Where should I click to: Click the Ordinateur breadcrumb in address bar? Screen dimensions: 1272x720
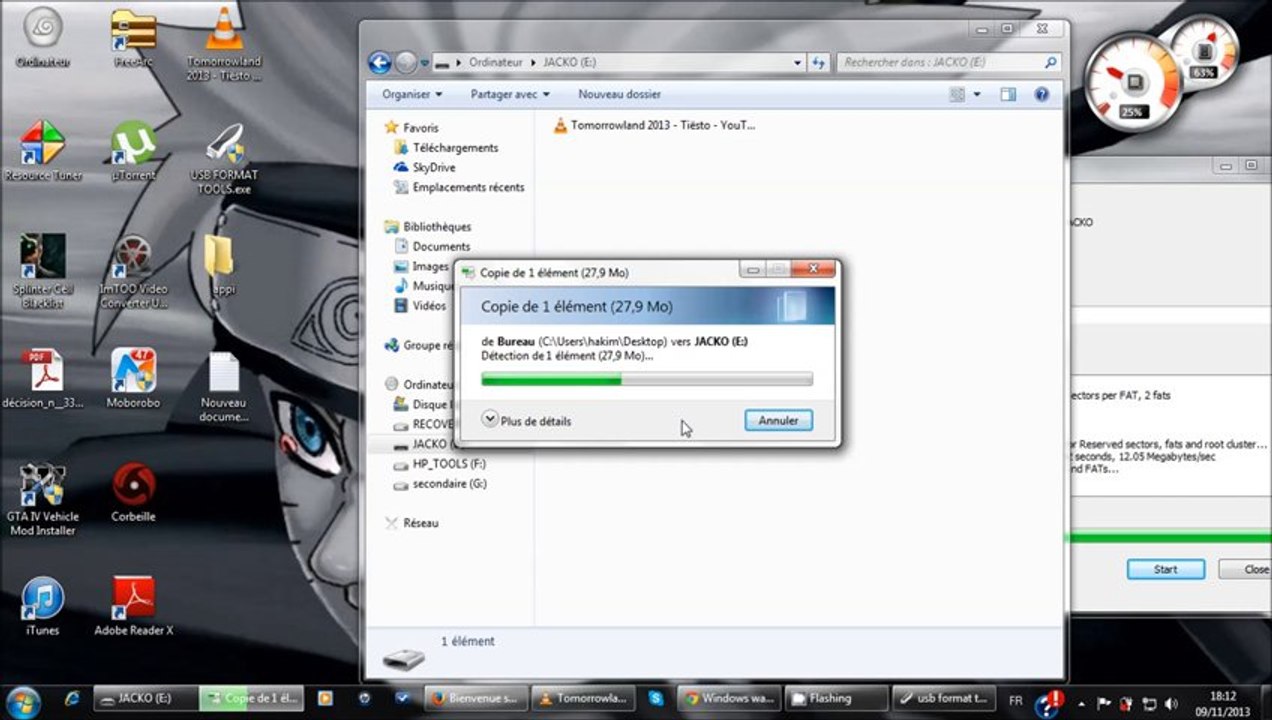point(496,62)
